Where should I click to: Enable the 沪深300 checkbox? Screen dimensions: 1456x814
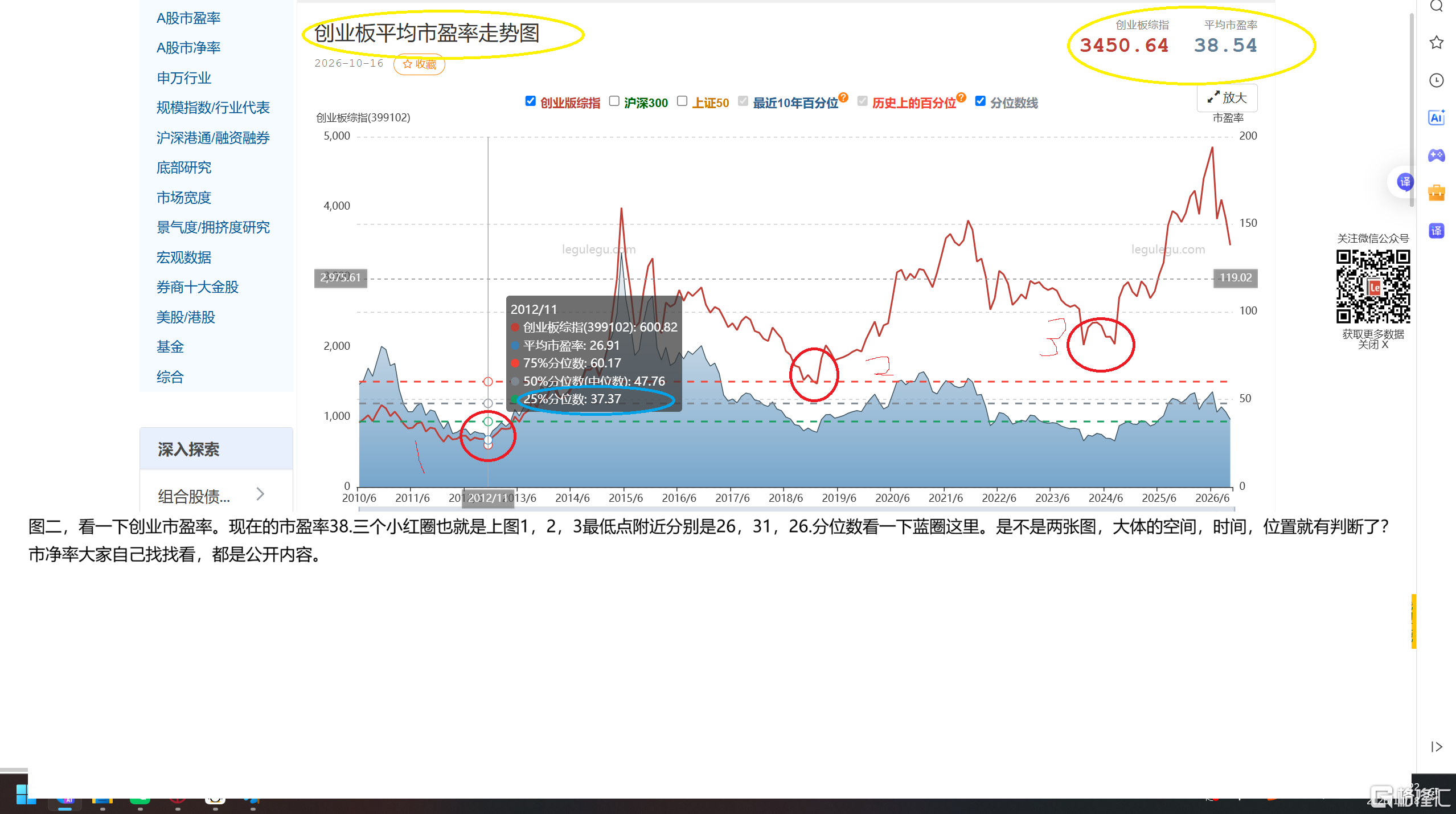(614, 101)
